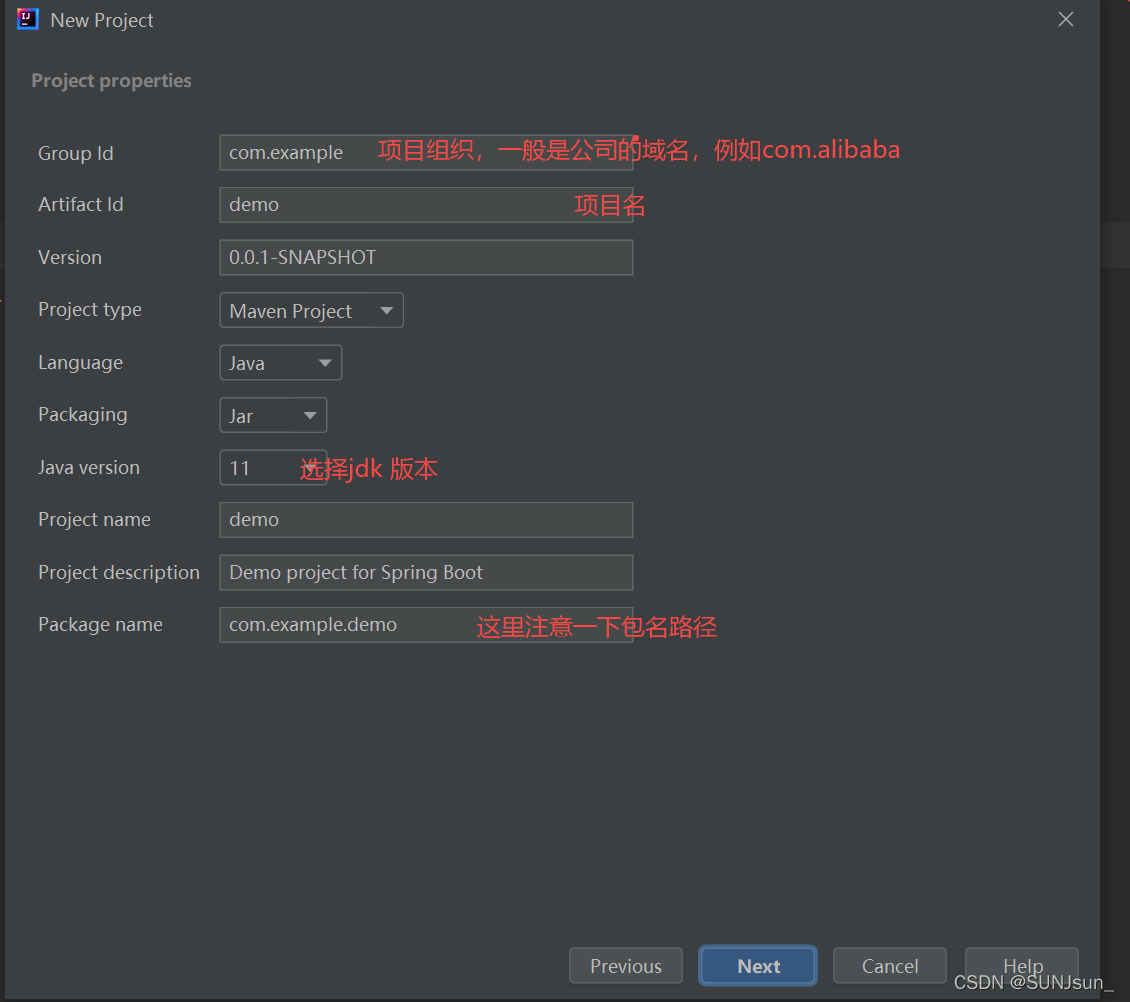The width and height of the screenshot is (1130, 1002).
Task: Expand the Language selection dropdown
Action: (280, 362)
